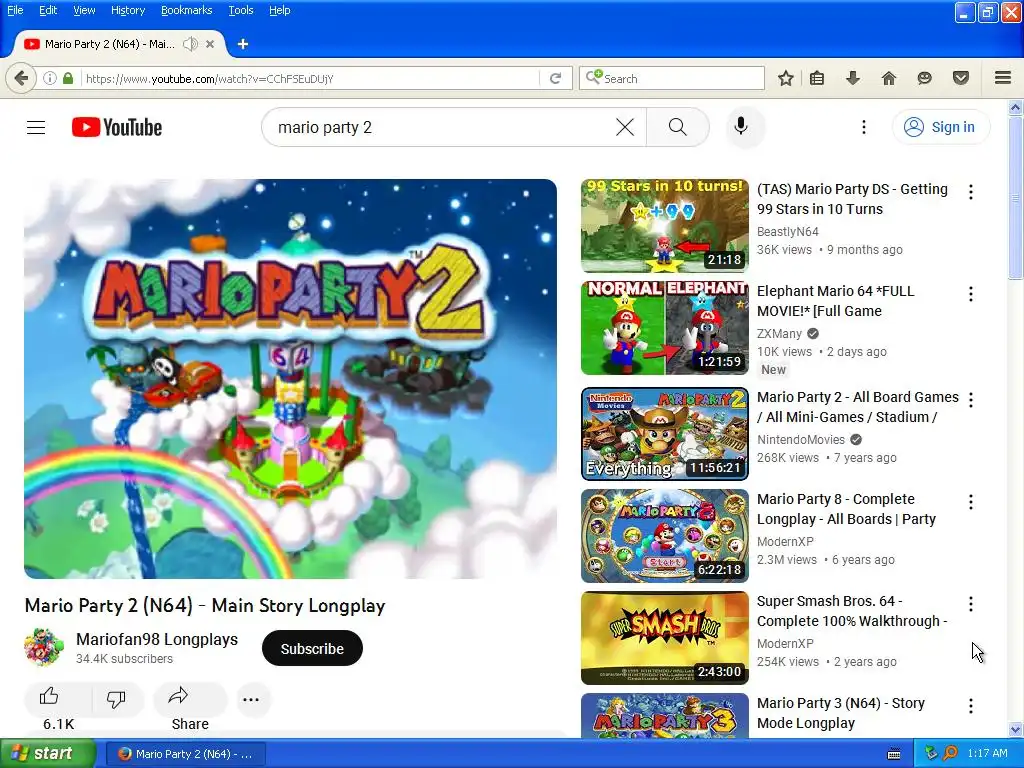The width and height of the screenshot is (1024, 768).
Task: Open Super Smash Bros. 64 thumbnail
Action: click(665, 637)
